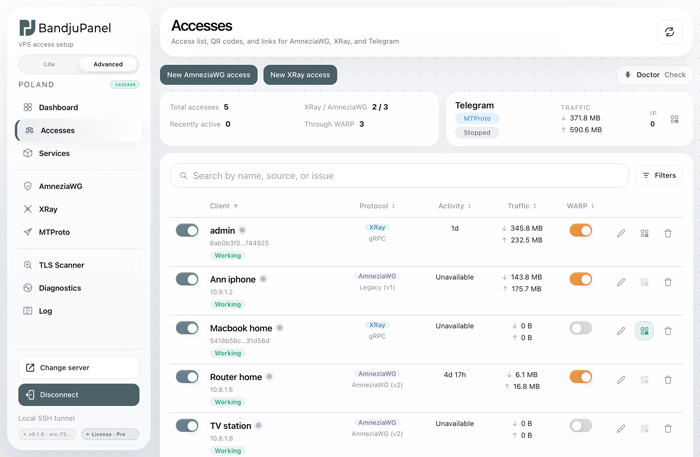Viewport: 700px width, 457px height.
Task: Click the search field for accesses
Action: [x=400, y=176]
